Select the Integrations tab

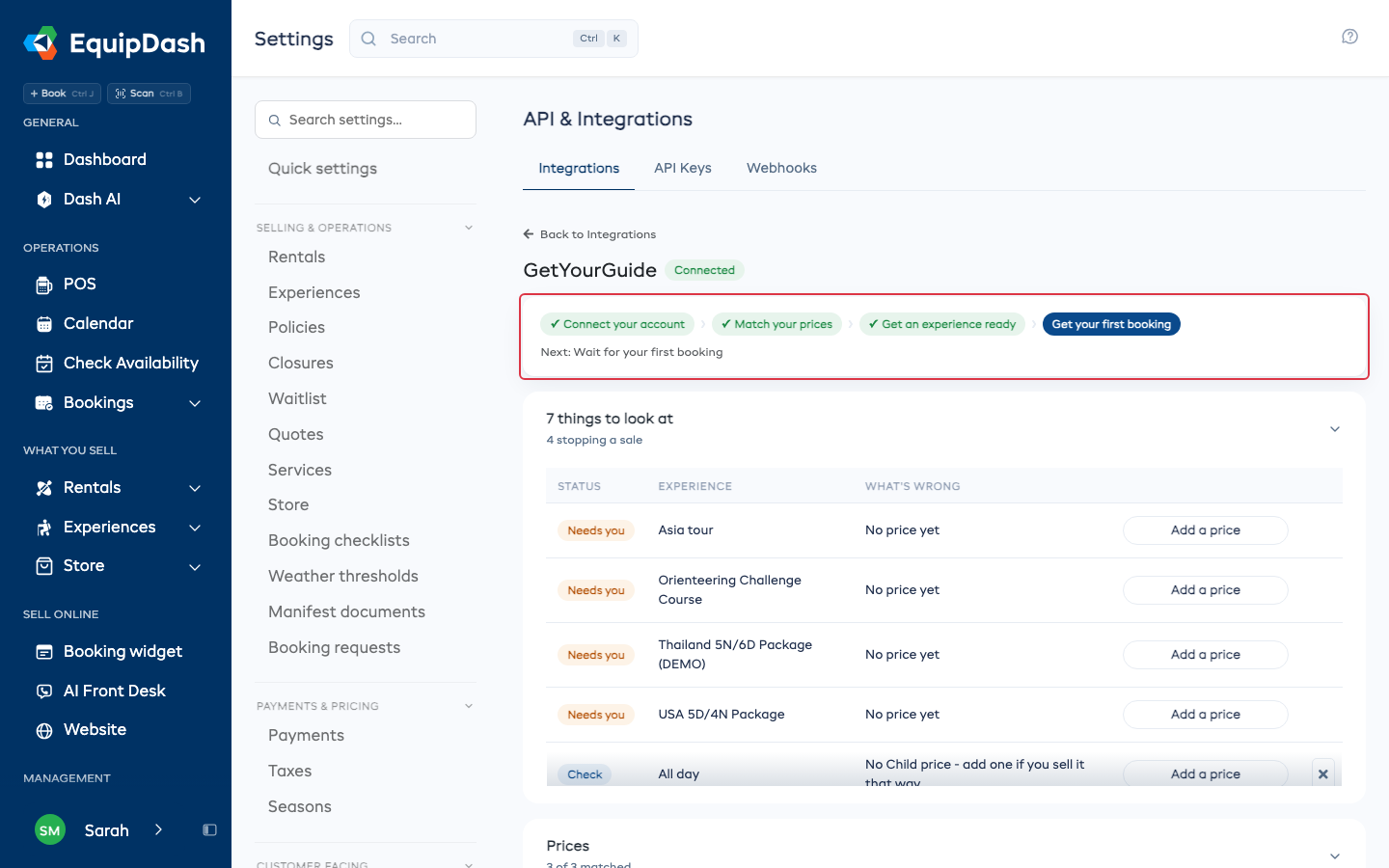[x=579, y=168]
